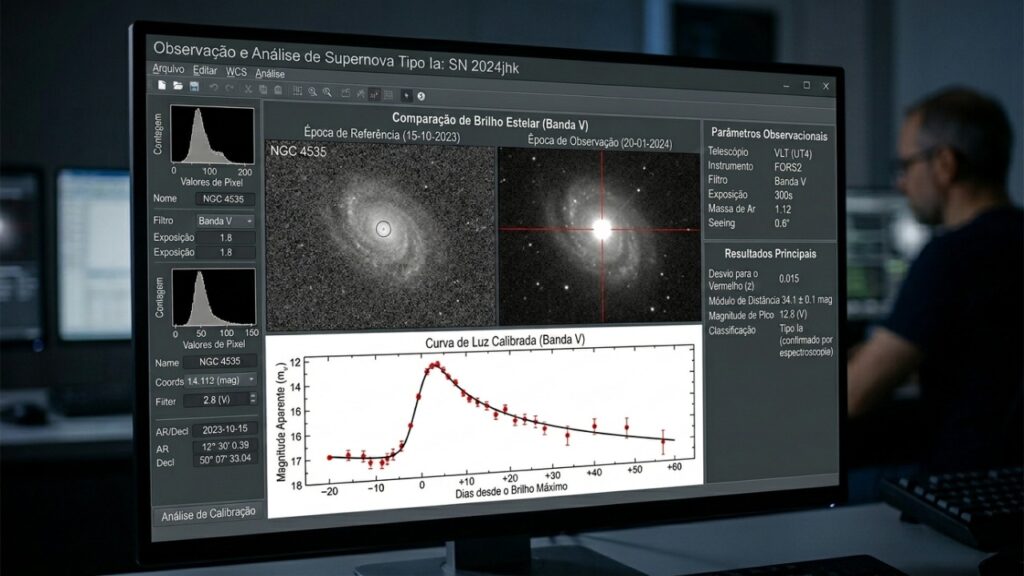Click the Paste clipboard icon
Viewport: 1024px width, 576px height.
tap(278, 90)
